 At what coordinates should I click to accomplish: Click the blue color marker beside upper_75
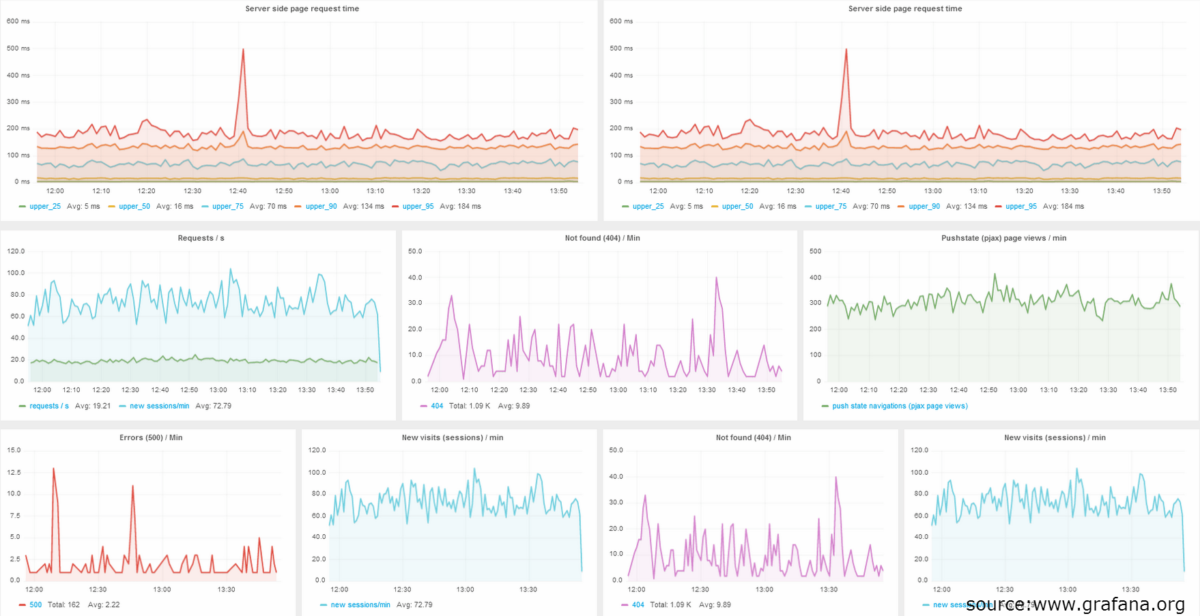tap(204, 205)
